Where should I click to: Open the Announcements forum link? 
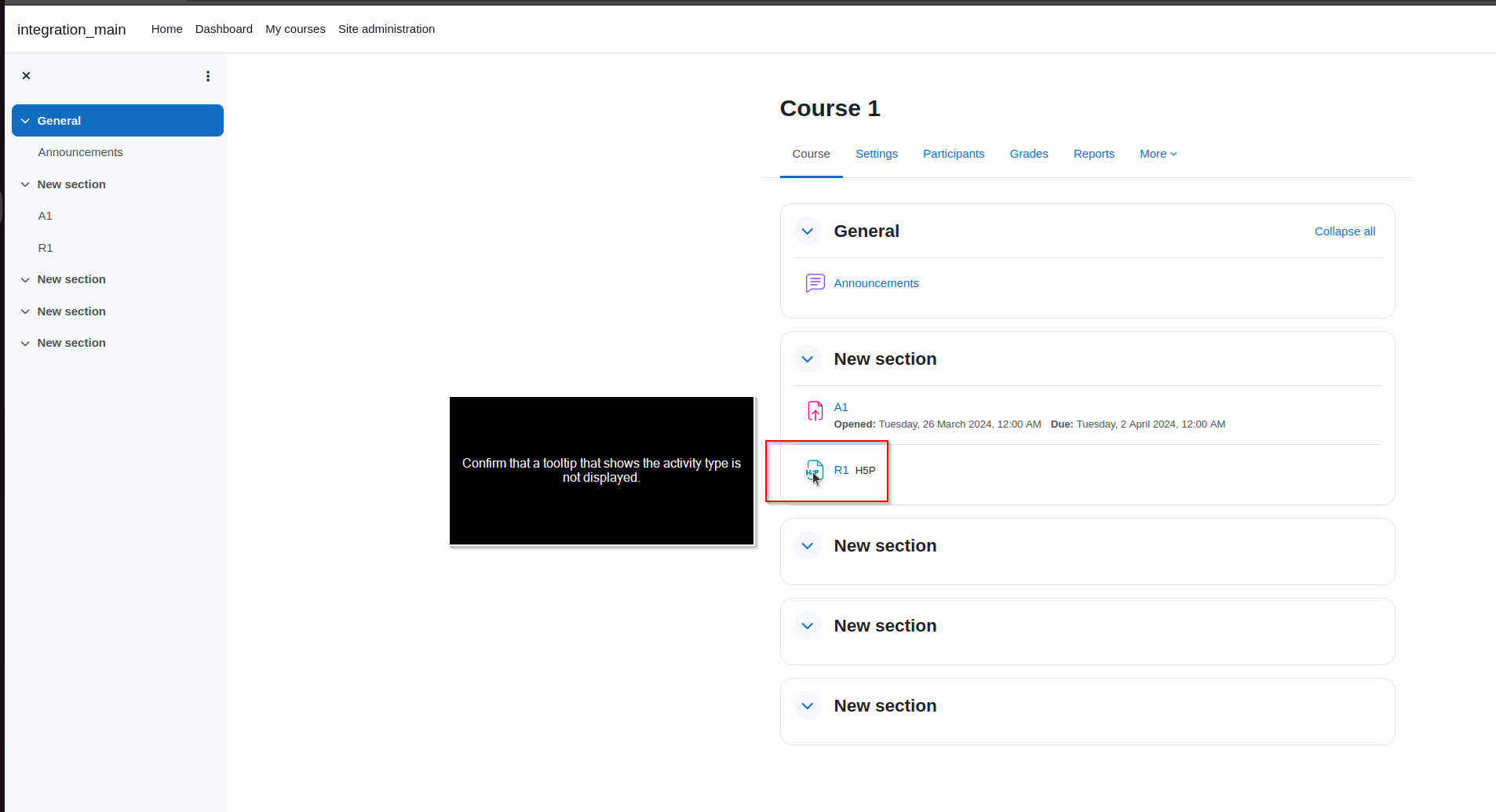876,283
